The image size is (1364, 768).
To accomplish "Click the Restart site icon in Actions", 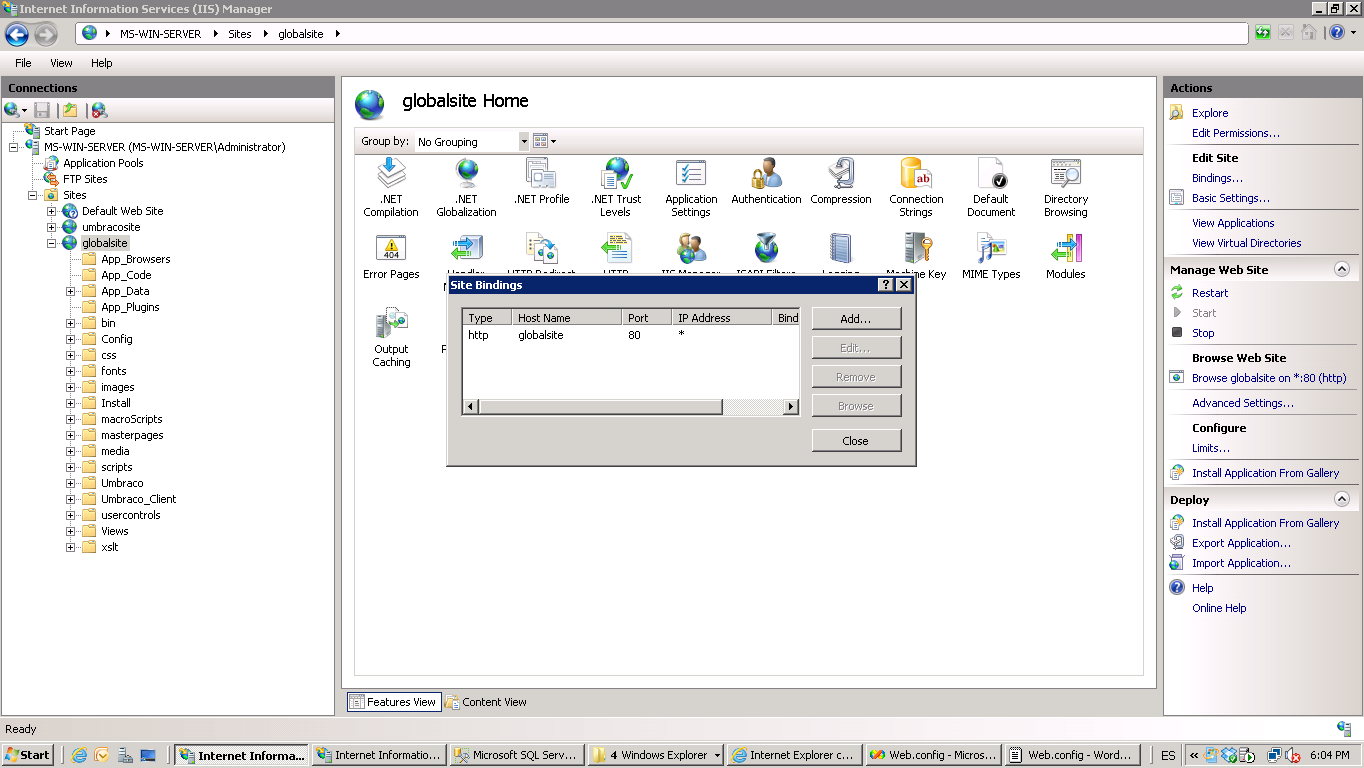I will (1177, 293).
